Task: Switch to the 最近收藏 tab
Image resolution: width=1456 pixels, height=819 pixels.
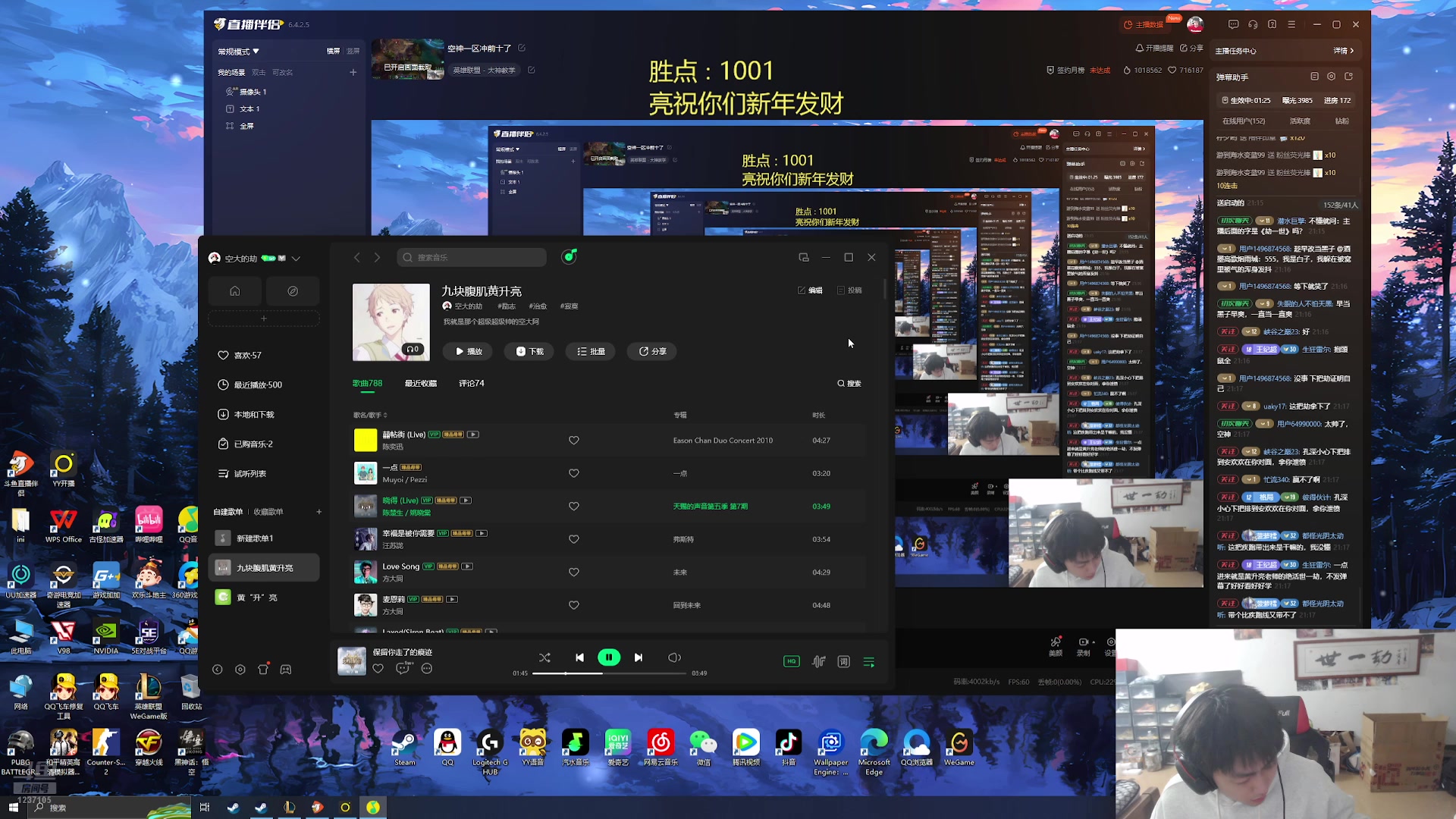Action: click(x=421, y=383)
